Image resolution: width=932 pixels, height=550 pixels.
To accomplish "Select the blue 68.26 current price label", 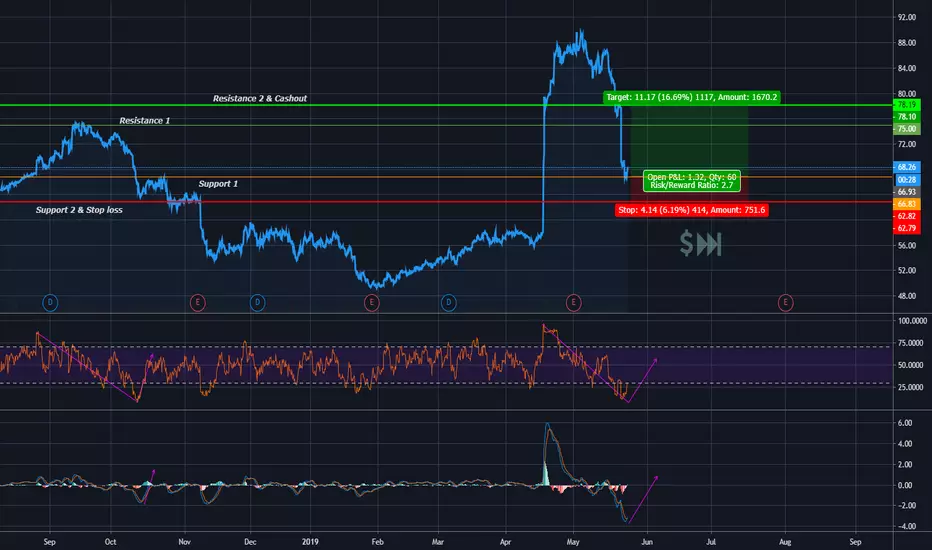I will 906,167.
